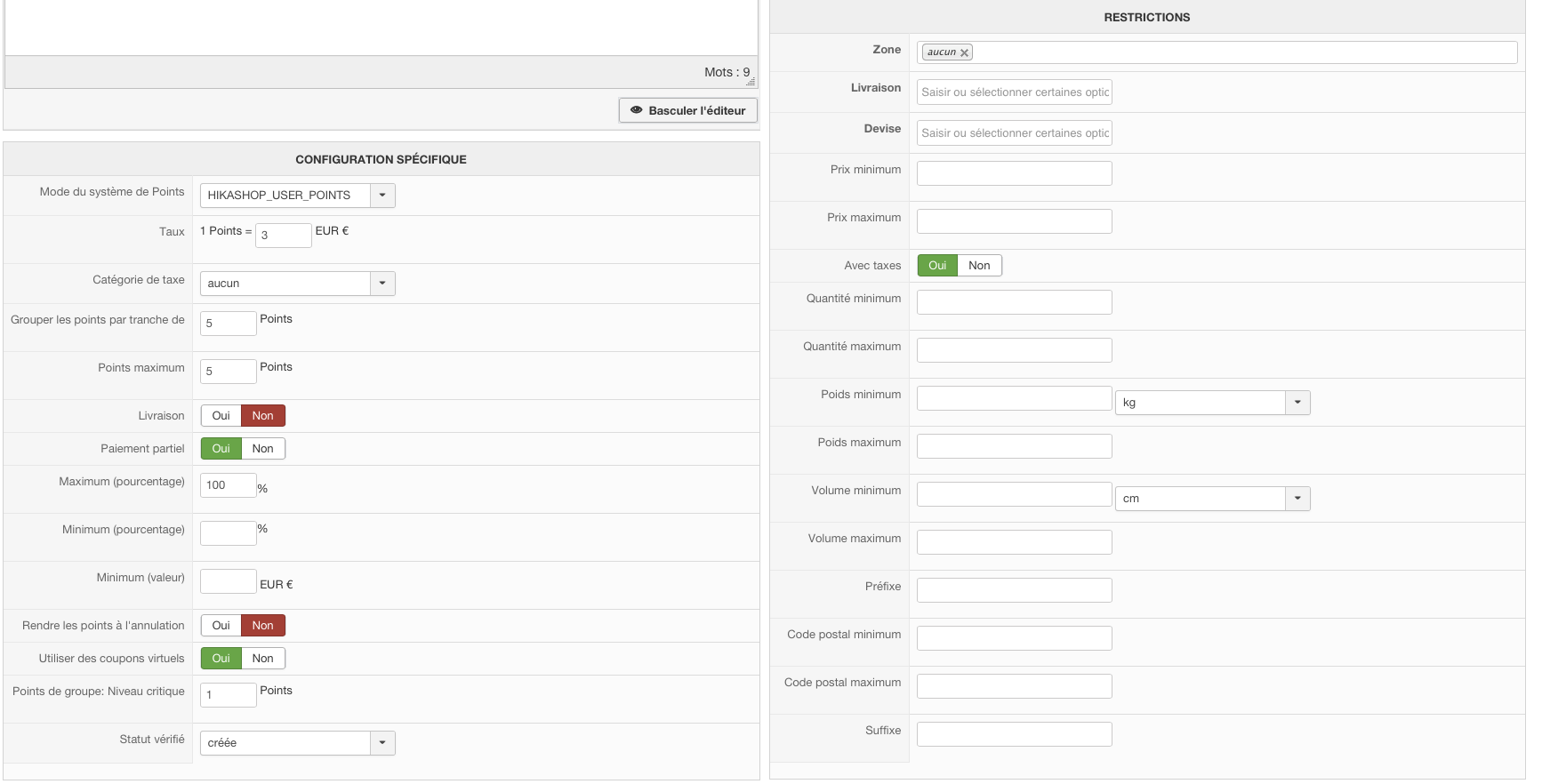
Task: Expand the Catégorie de taxe dropdown
Action: click(382, 284)
